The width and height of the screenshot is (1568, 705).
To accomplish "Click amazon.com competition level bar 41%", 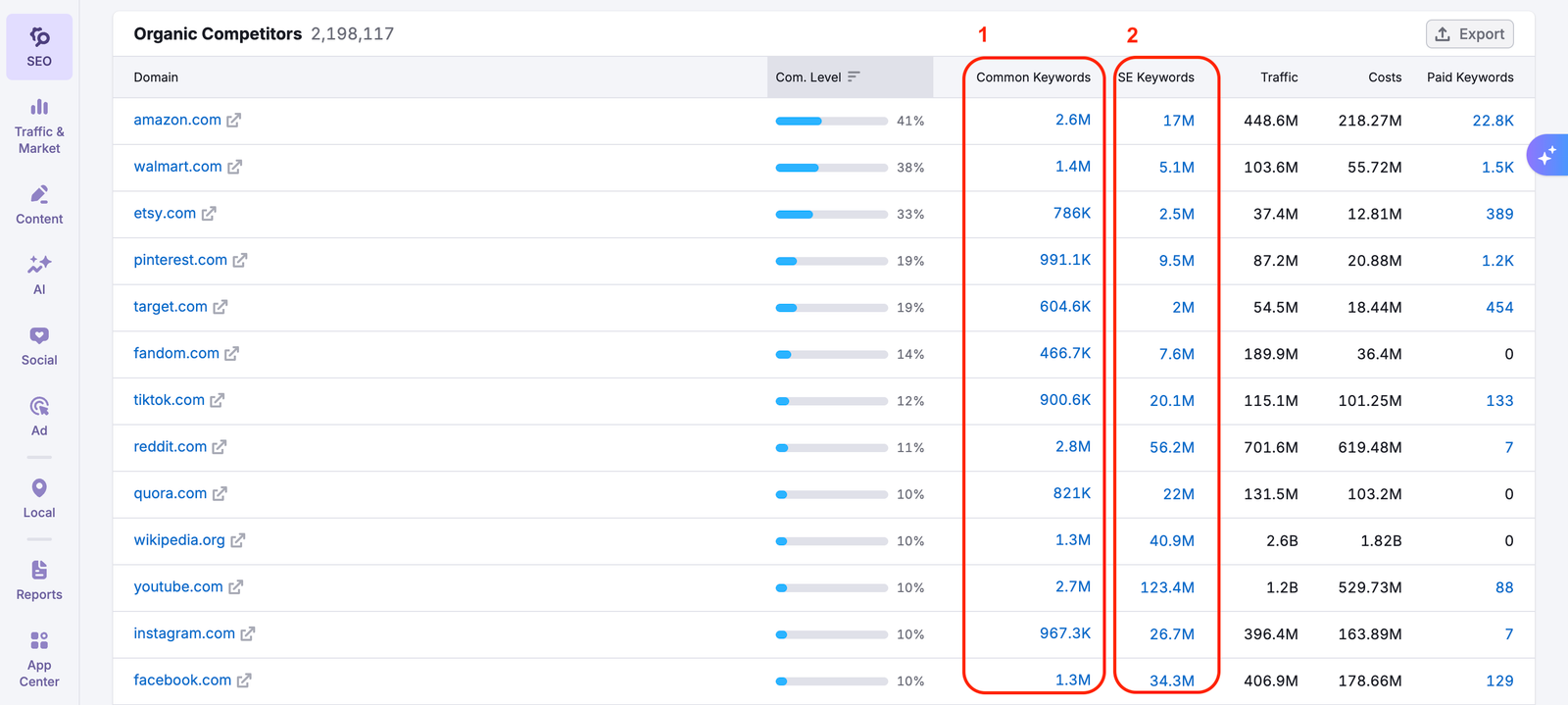I will pyautogui.click(x=831, y=121).
